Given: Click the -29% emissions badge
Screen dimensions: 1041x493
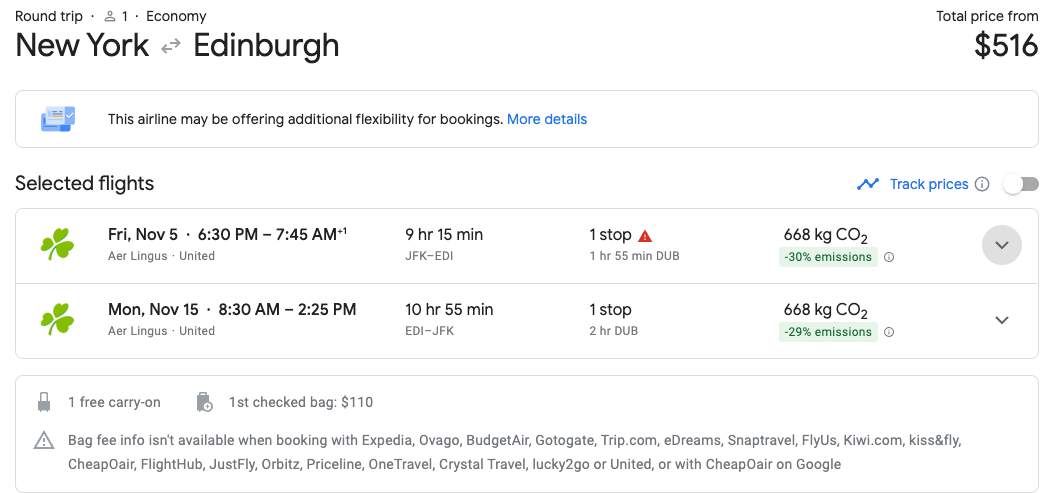Looking at the screenshot, I should (x=829, y=332).
